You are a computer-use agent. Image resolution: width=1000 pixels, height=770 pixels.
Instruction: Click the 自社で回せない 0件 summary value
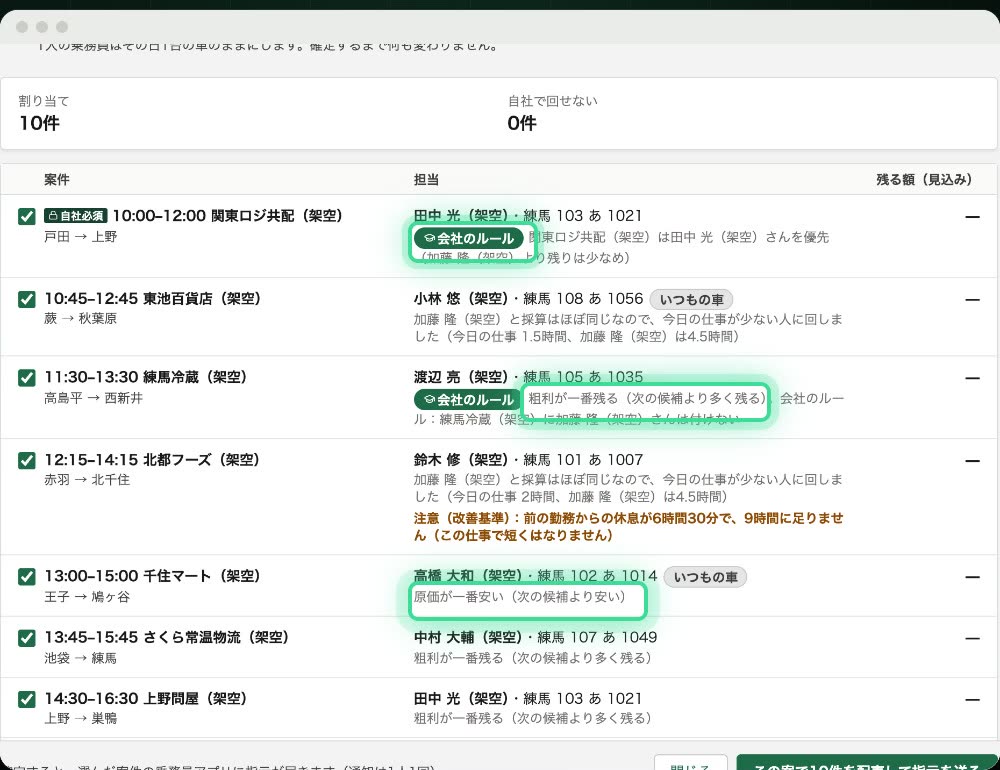pos(522,123)
